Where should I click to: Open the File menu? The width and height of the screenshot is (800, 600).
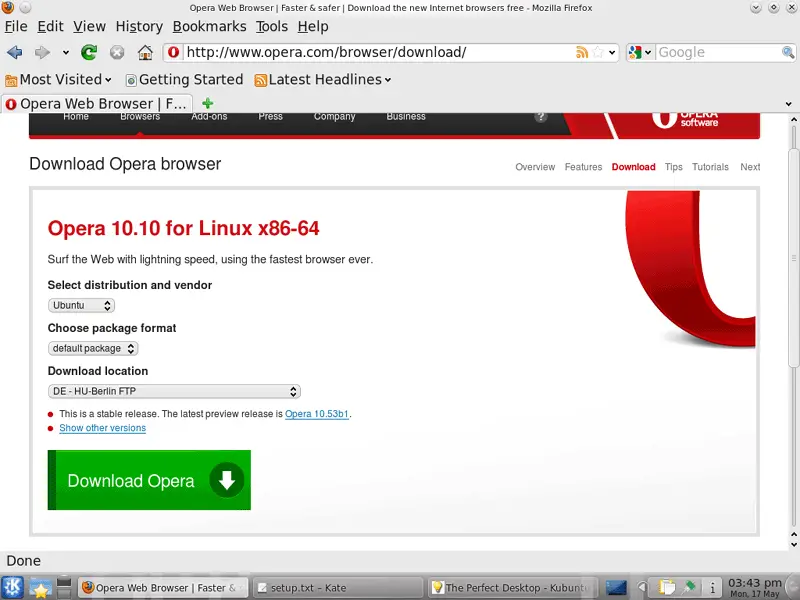pyautogui.click(x=16, y=27)
